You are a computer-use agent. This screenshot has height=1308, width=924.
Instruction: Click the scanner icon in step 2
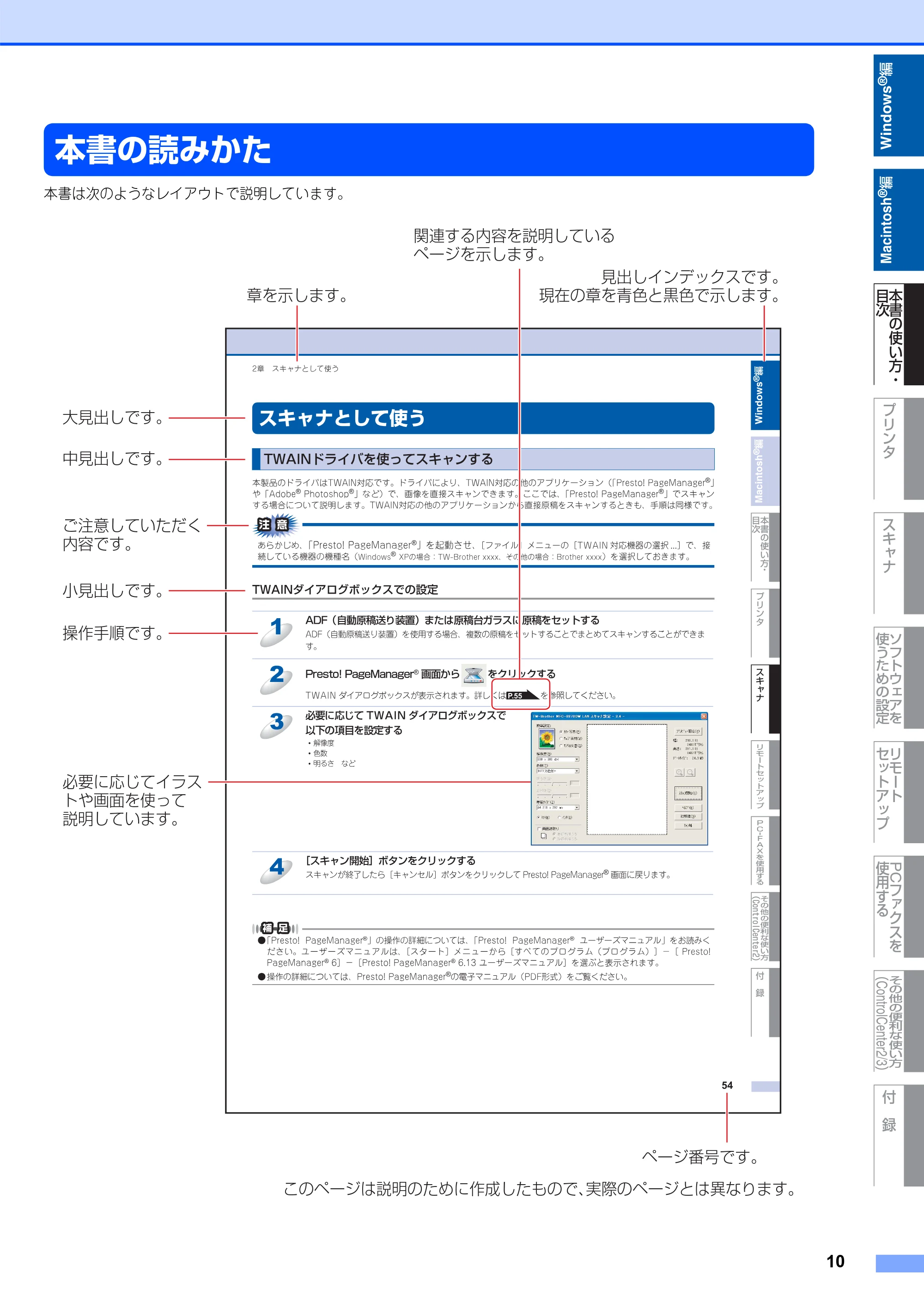[474, 675]
